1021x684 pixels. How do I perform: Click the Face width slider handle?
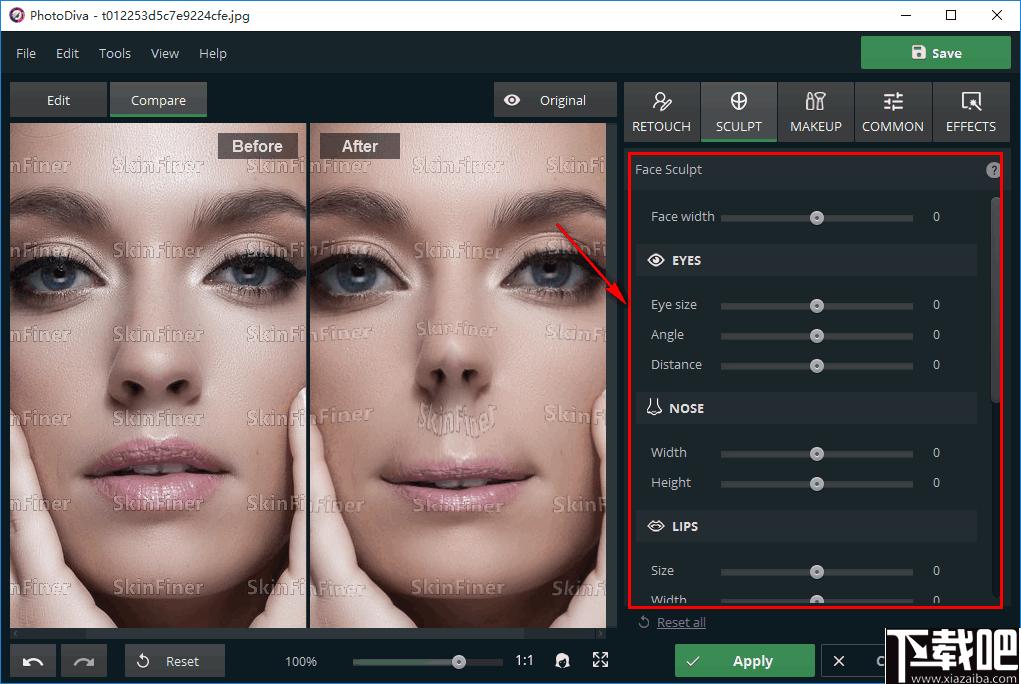pyautogui.click(x=817, y=218)
